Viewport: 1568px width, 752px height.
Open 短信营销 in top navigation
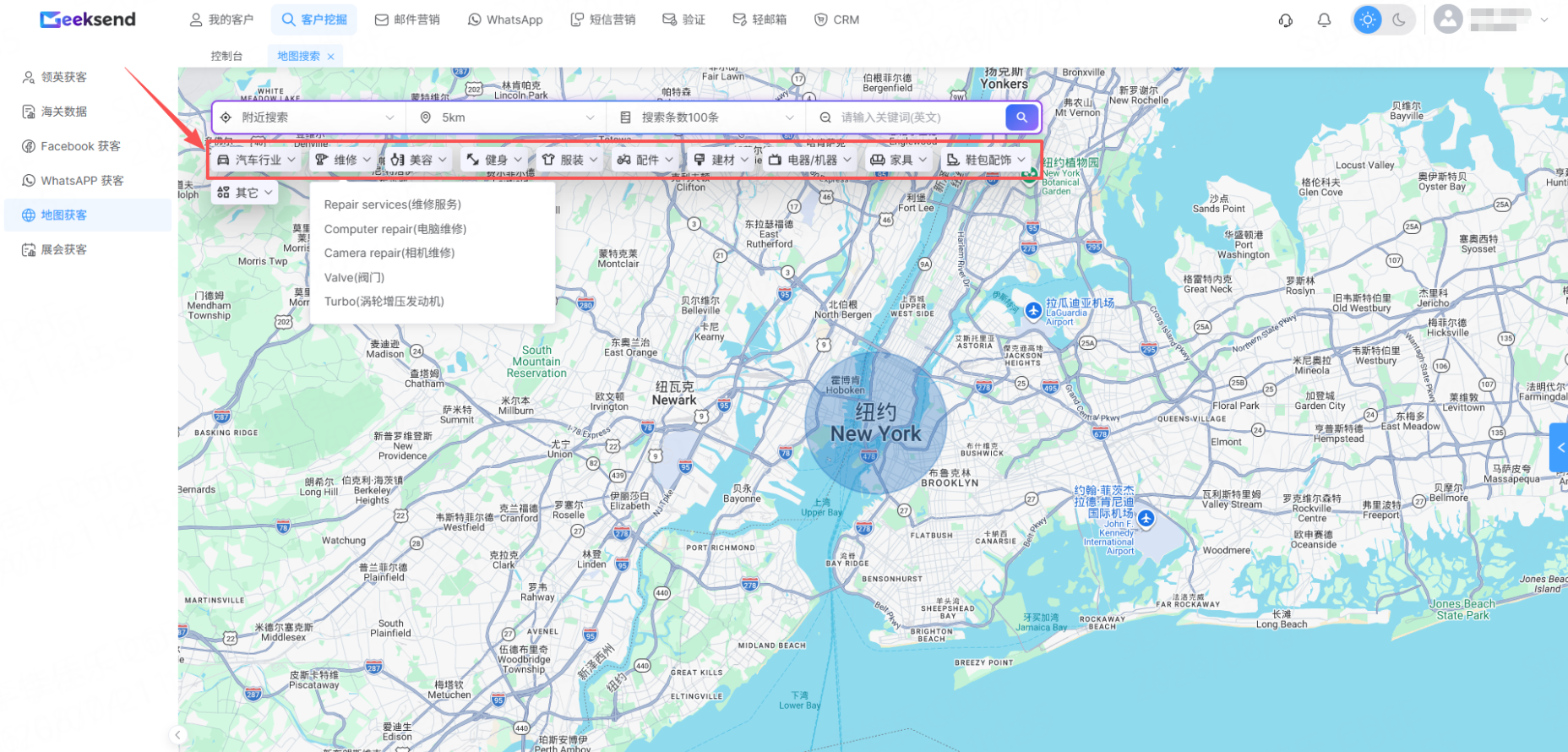tap(603, 19)
